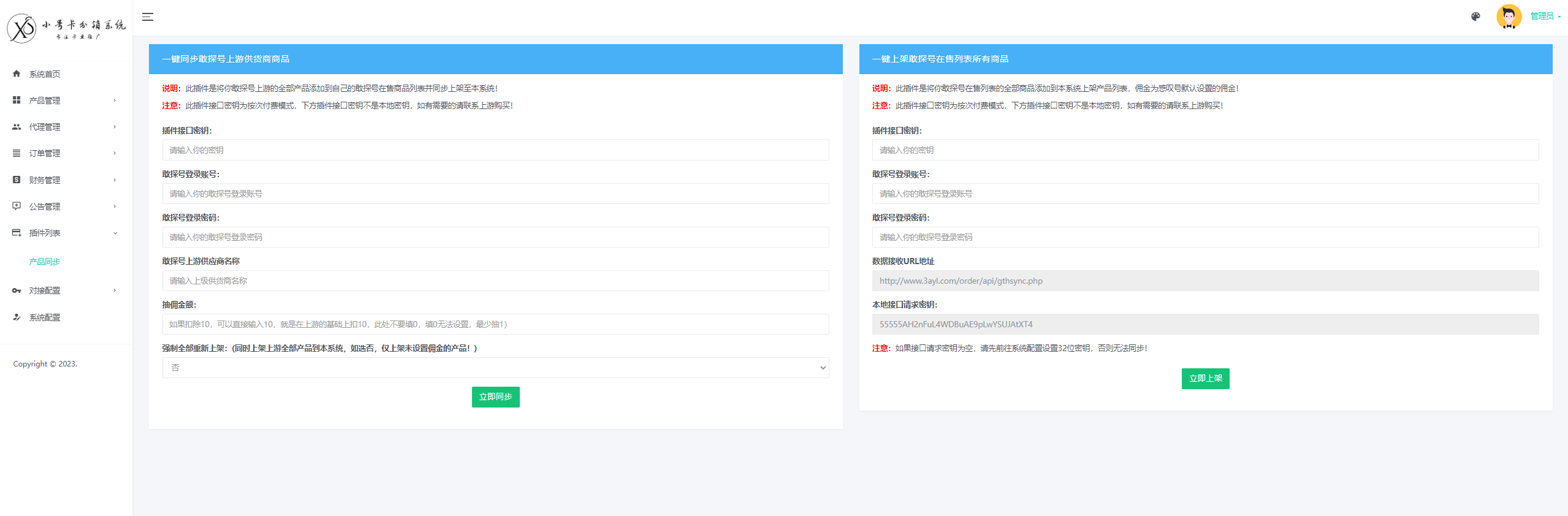
Task: Toggle the sidebar hamburger menu icon
Action: click(148, 17)
